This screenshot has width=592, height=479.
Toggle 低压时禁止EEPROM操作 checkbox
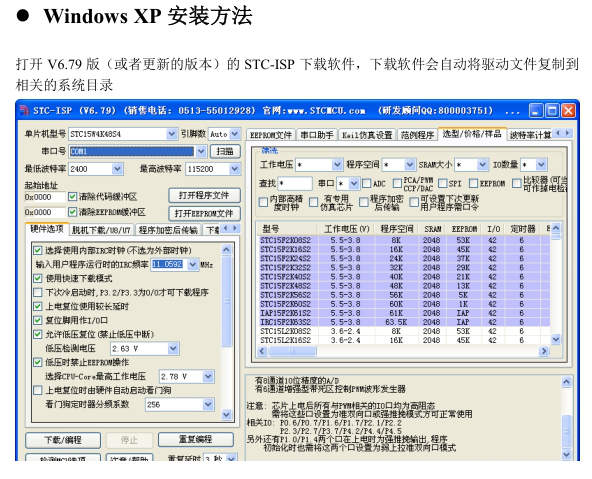pos(37,362)
